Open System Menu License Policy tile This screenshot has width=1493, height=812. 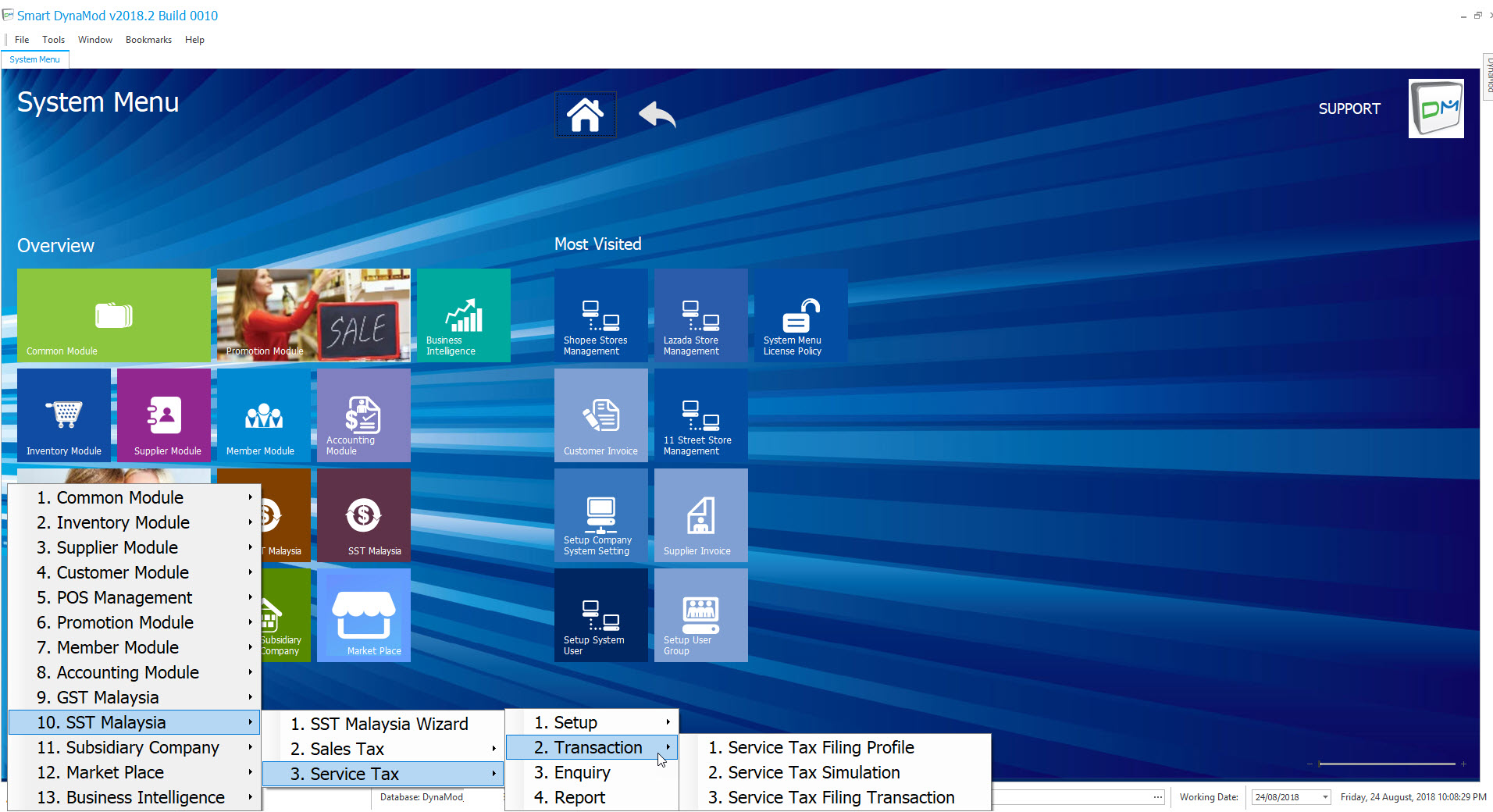click(801, 315)
